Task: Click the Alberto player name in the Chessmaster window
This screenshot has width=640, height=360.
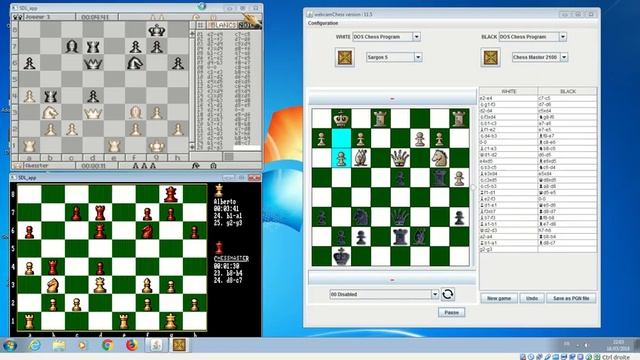Action: [x=224, y=202]
